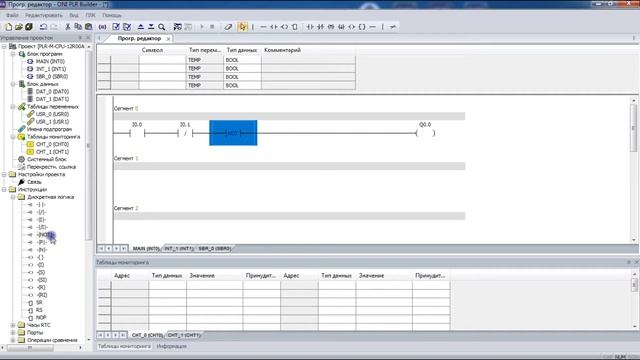The width and height of the screenshot is (640, 360).
Task: Select Перекрестн. ссылка tree item
Action: point(51,167)
